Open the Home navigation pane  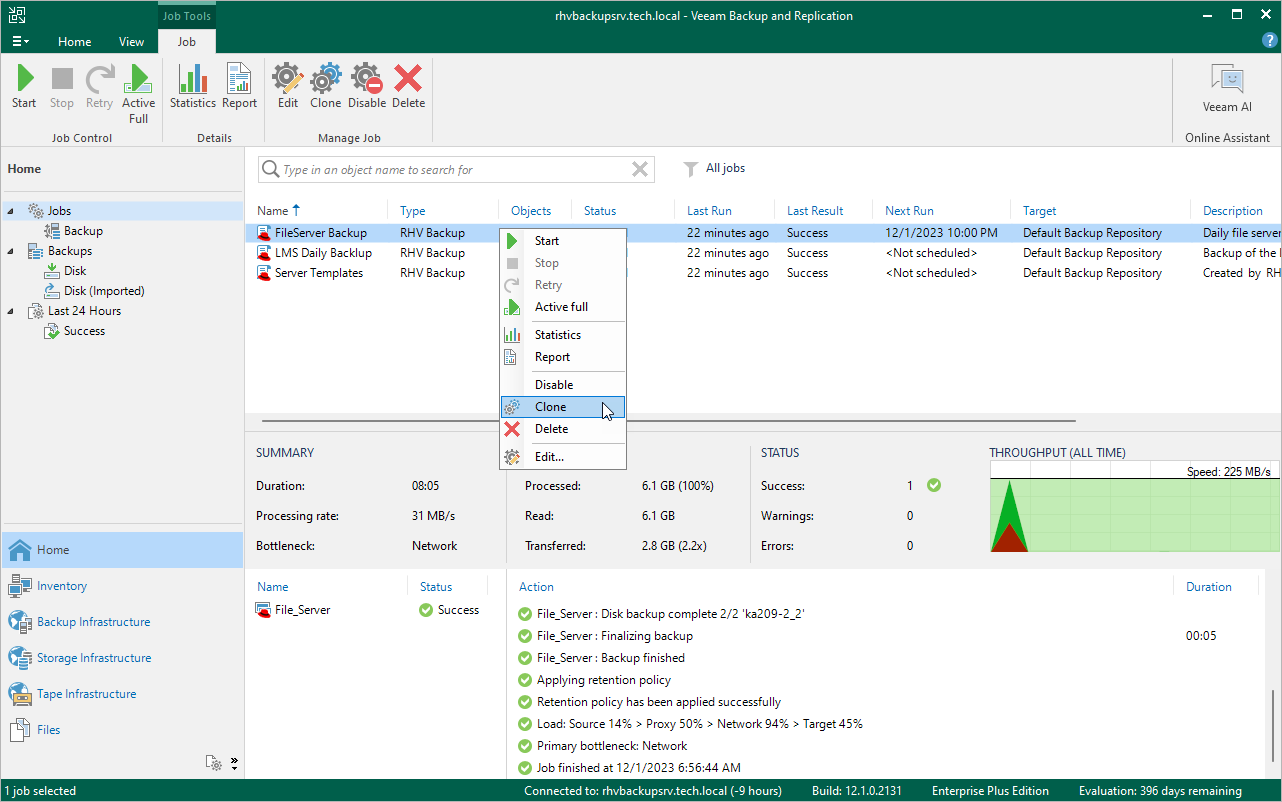tap(122, 550)
